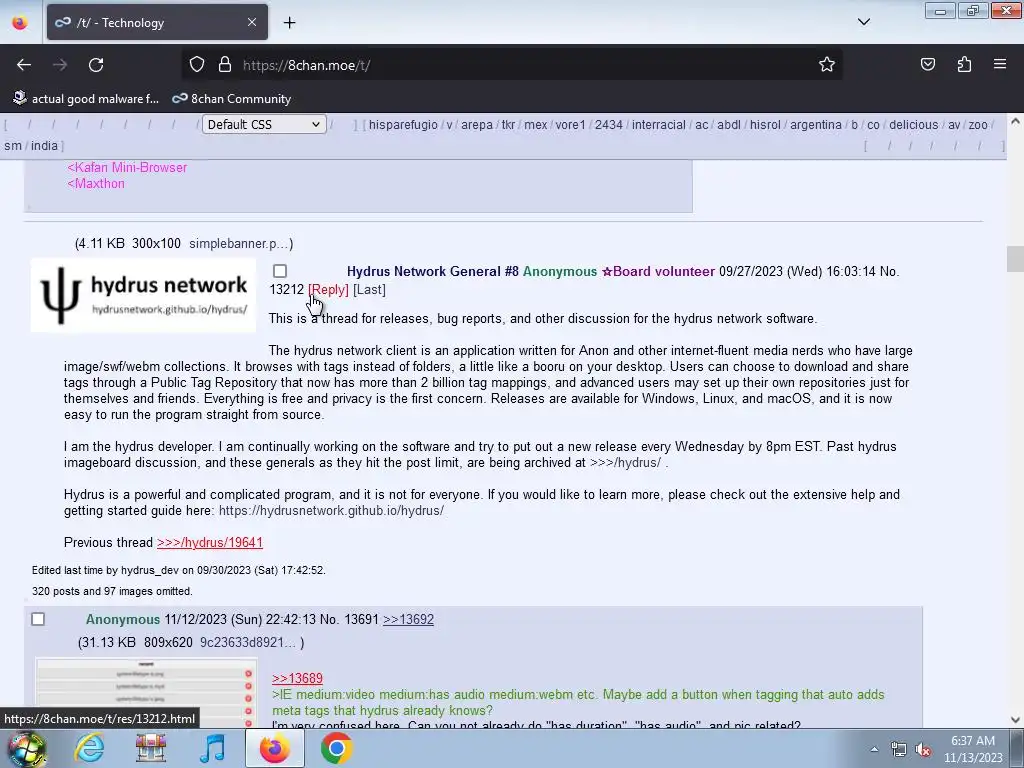This screenshot has height=768, width=1024.
Task: Click the [Last] link of thread
Action: pyautogui.click(x=369, y=289)
